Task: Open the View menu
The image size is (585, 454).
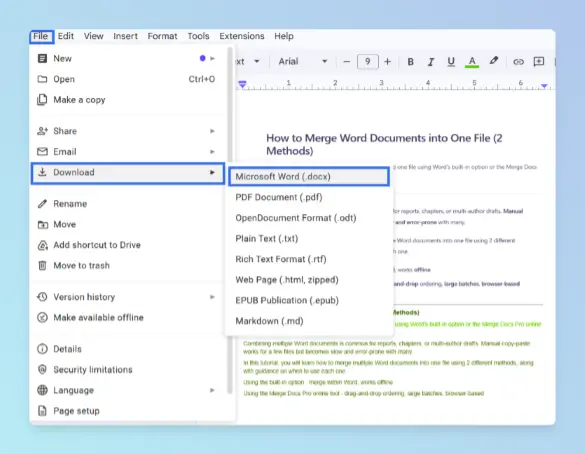Action: (93, 36)
